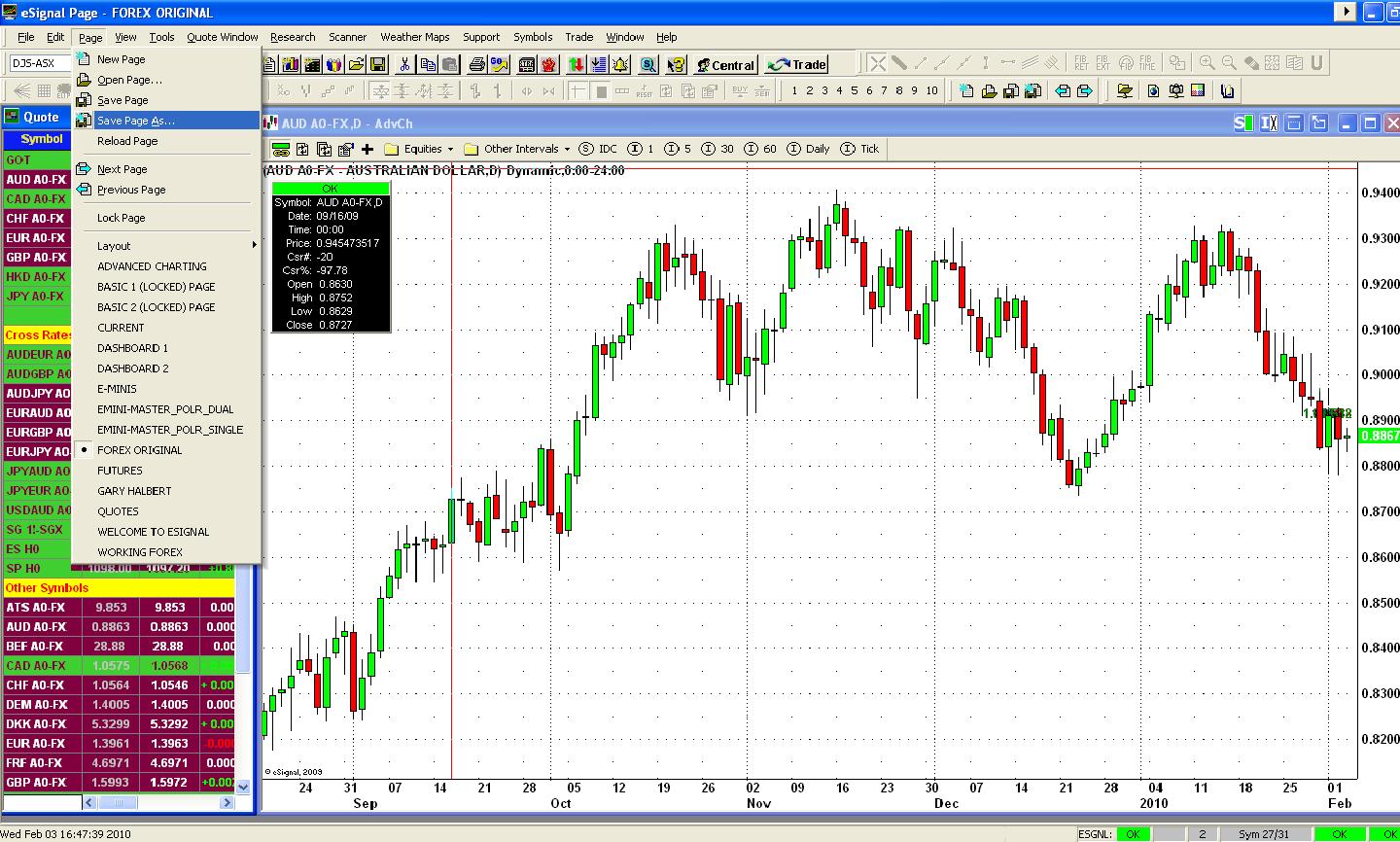The image size is (1400, 842).
Task: Choose New Page menu entry
Action: (165, 59)
